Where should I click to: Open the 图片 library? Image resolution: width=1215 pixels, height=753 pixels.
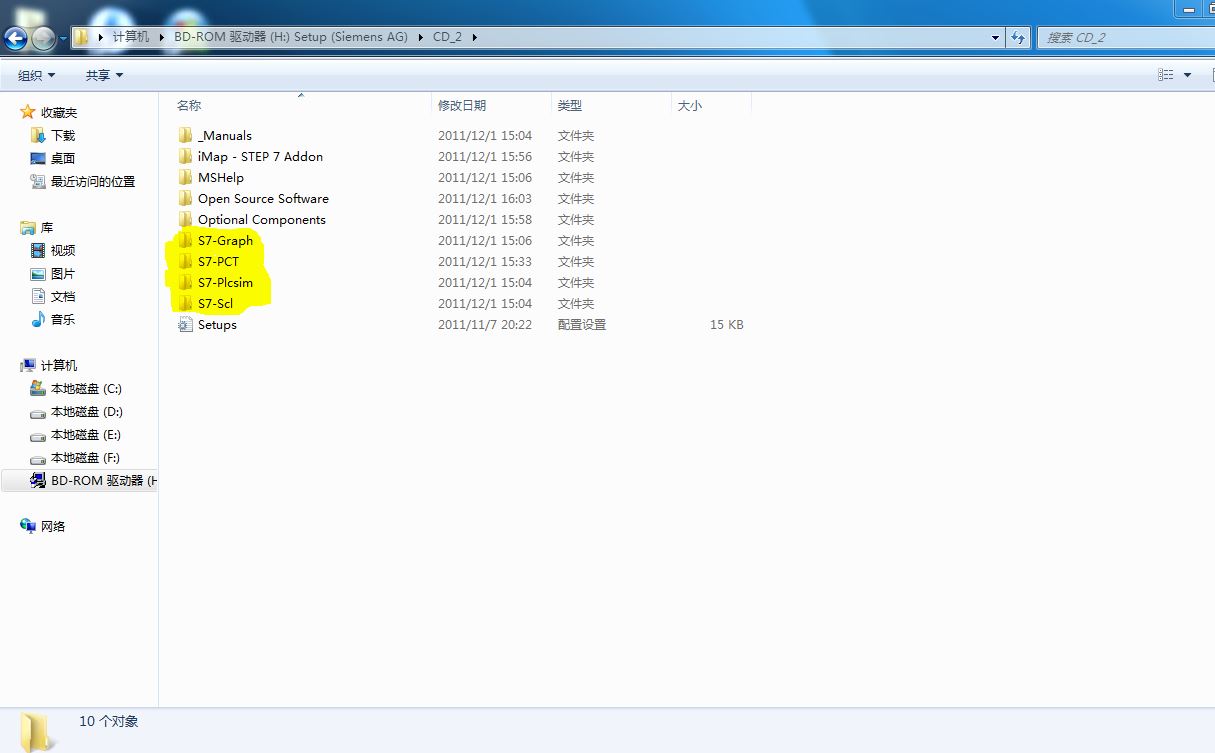pyautogui.click(x=63, y=273)
